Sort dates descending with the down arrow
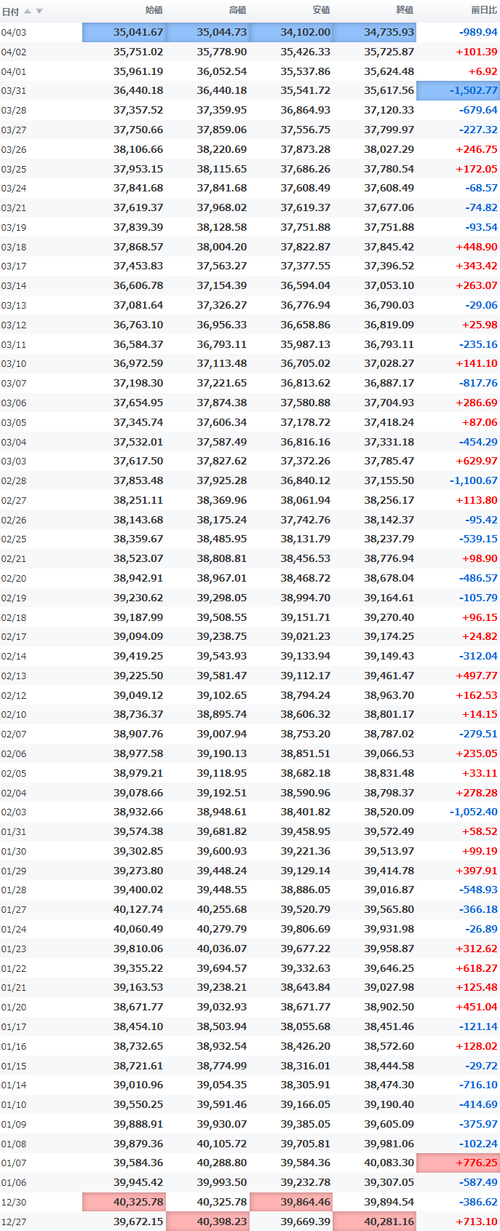The width and height of the screenshot is (500, 1231). (x=40, y=11)
